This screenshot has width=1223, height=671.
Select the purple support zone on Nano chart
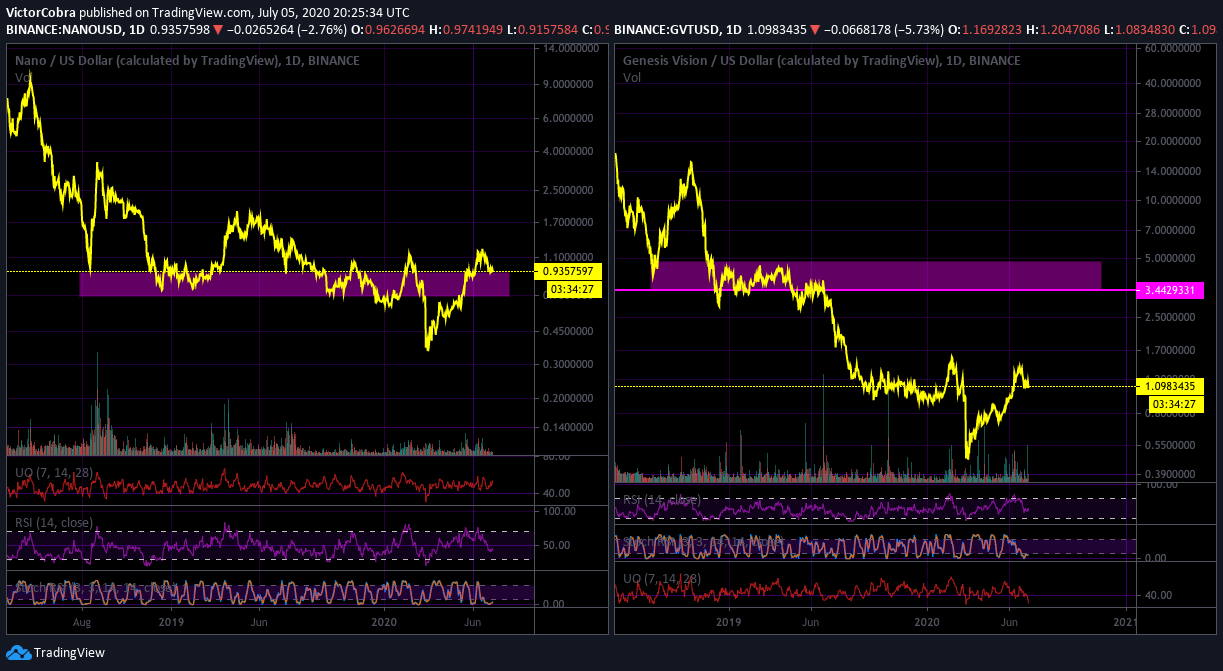[294, 283]
